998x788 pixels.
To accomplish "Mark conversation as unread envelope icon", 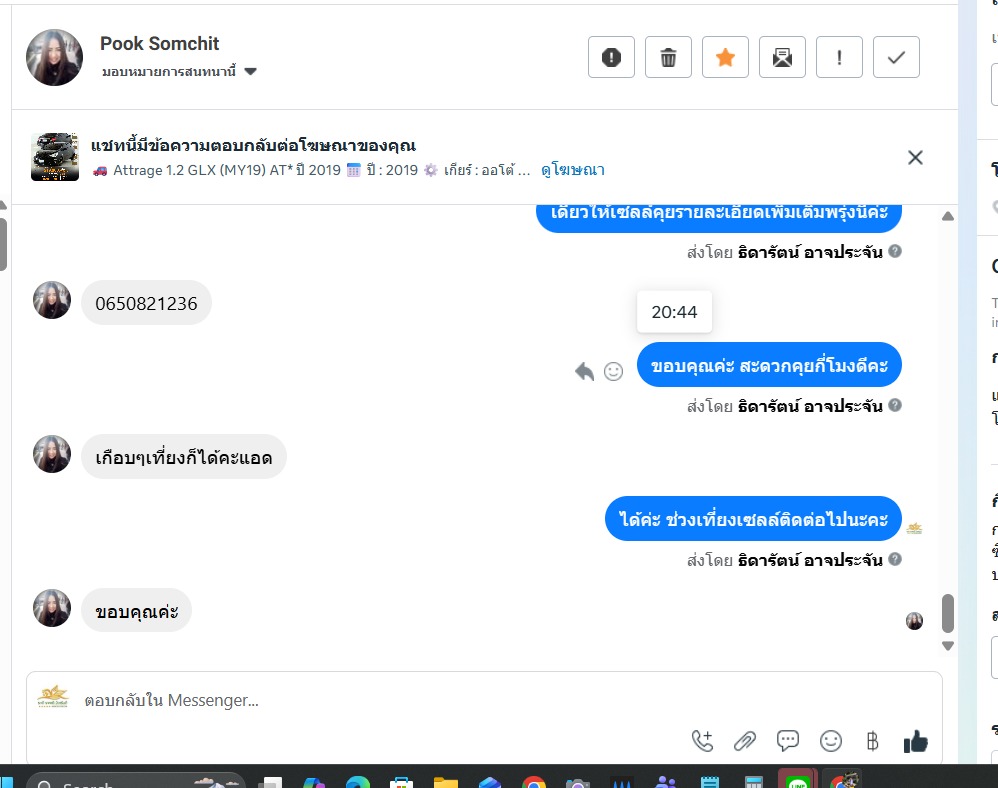I will [x=782, y=57].
